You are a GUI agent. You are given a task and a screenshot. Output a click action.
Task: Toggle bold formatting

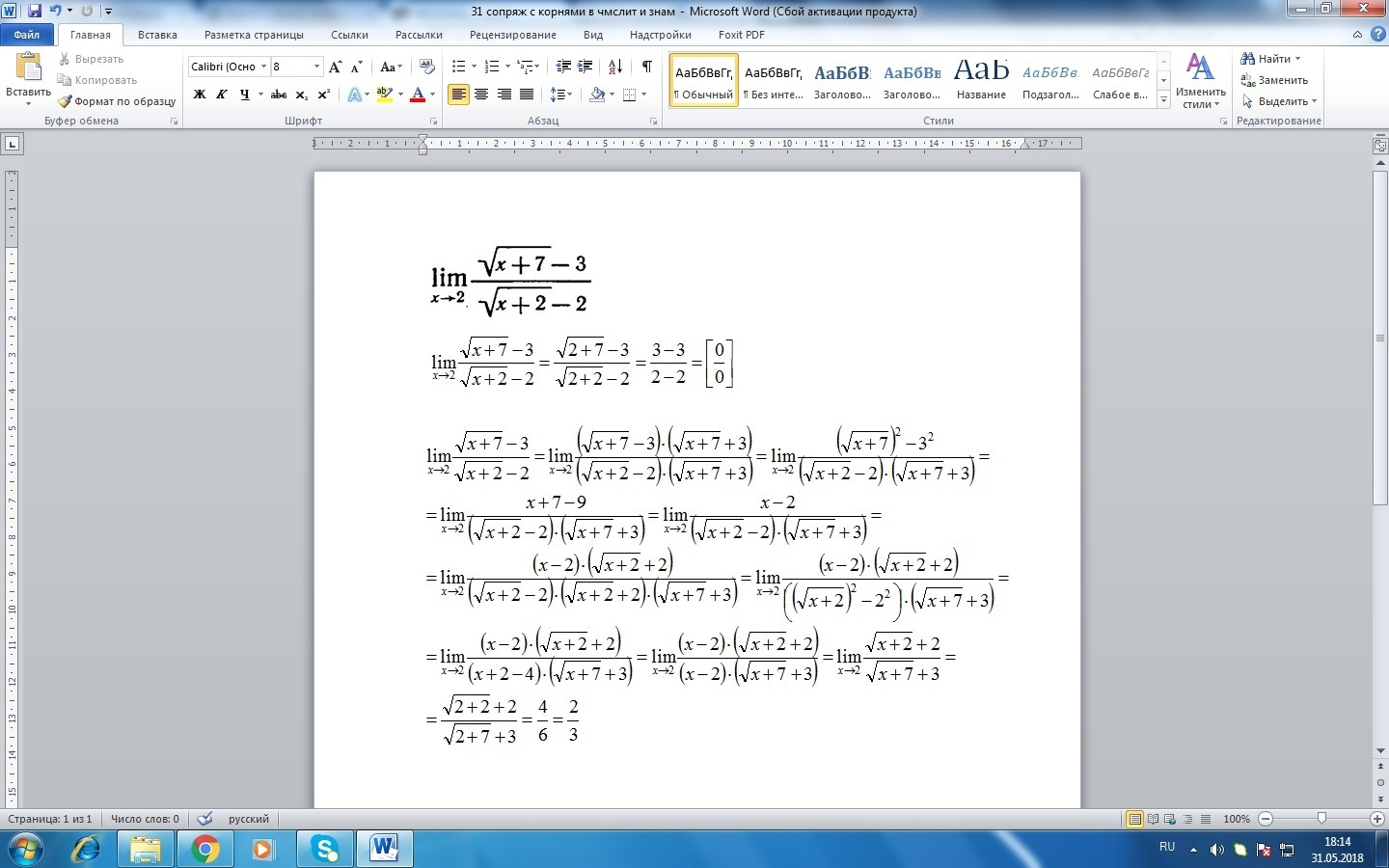coord(200,95)
